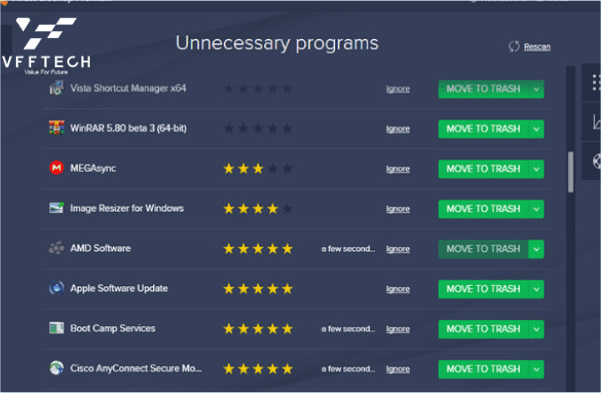Expand the AMD Software trash dropdown arrow
This screenshot has width=601, height=393.
pos(536,249)
